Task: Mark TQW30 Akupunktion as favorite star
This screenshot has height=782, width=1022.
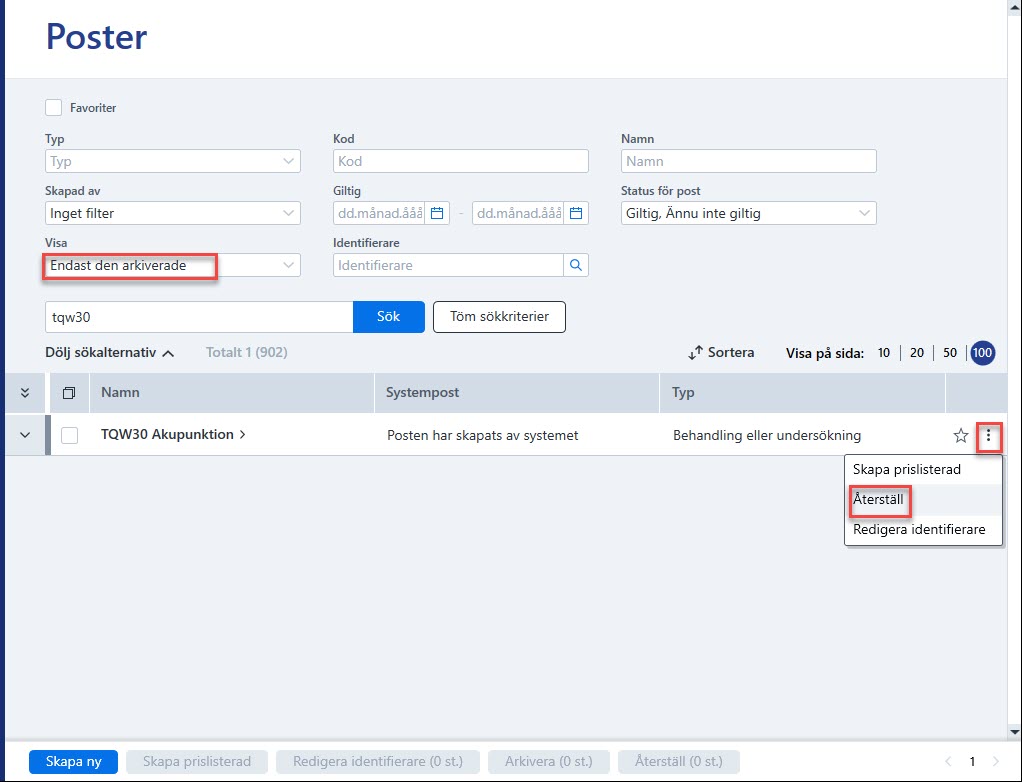Action: (x=960, y=435)
